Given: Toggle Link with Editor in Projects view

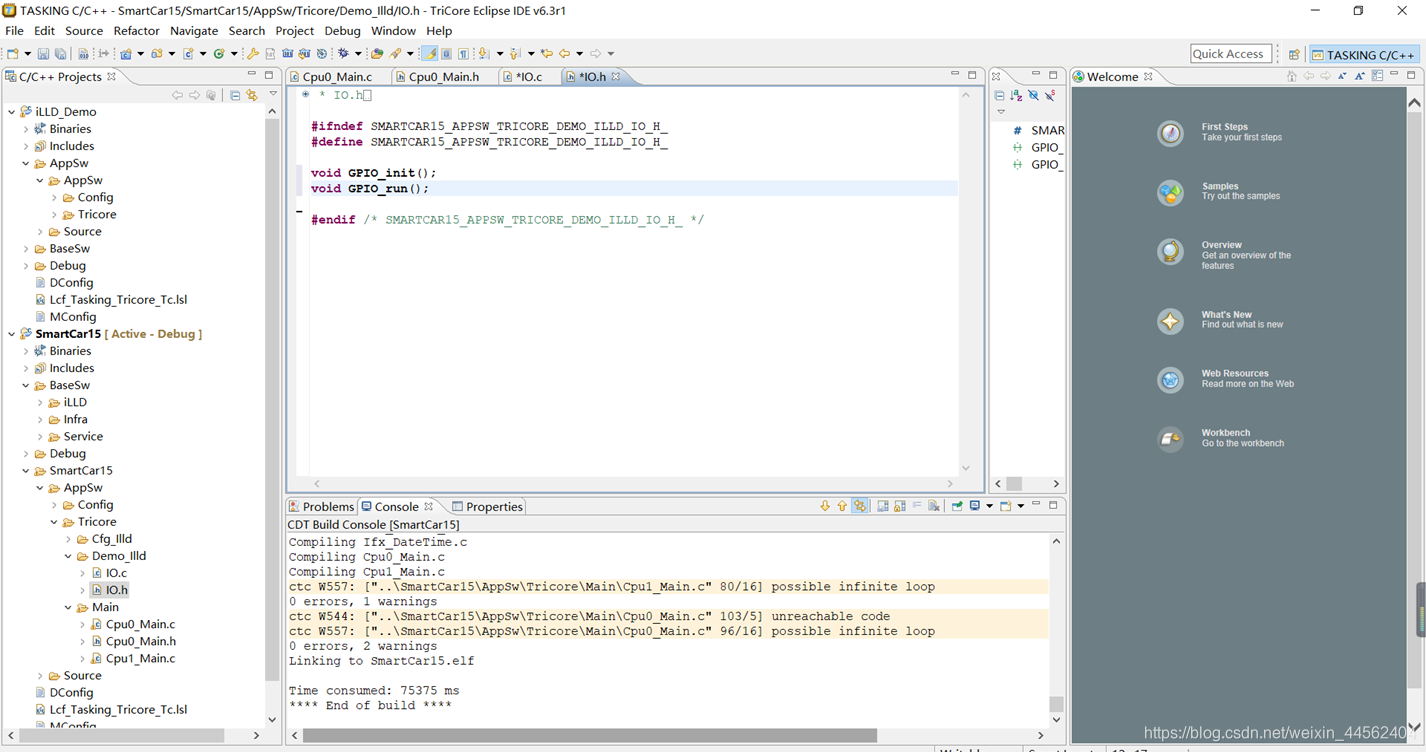Looking at the screenshot, I should 252,95.
